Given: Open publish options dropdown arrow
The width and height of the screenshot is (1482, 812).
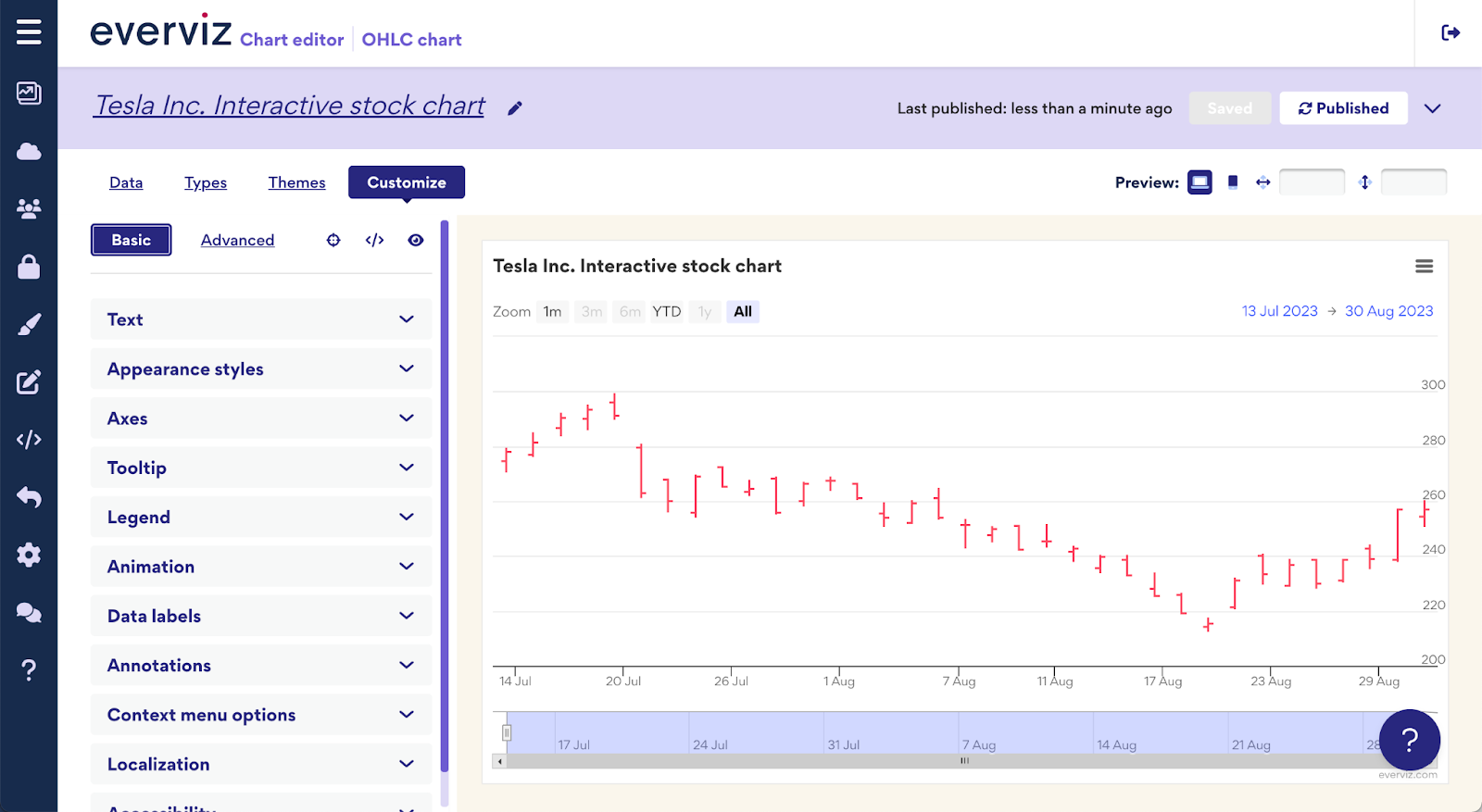Looking at the screenshot, I should (1433, 108).
